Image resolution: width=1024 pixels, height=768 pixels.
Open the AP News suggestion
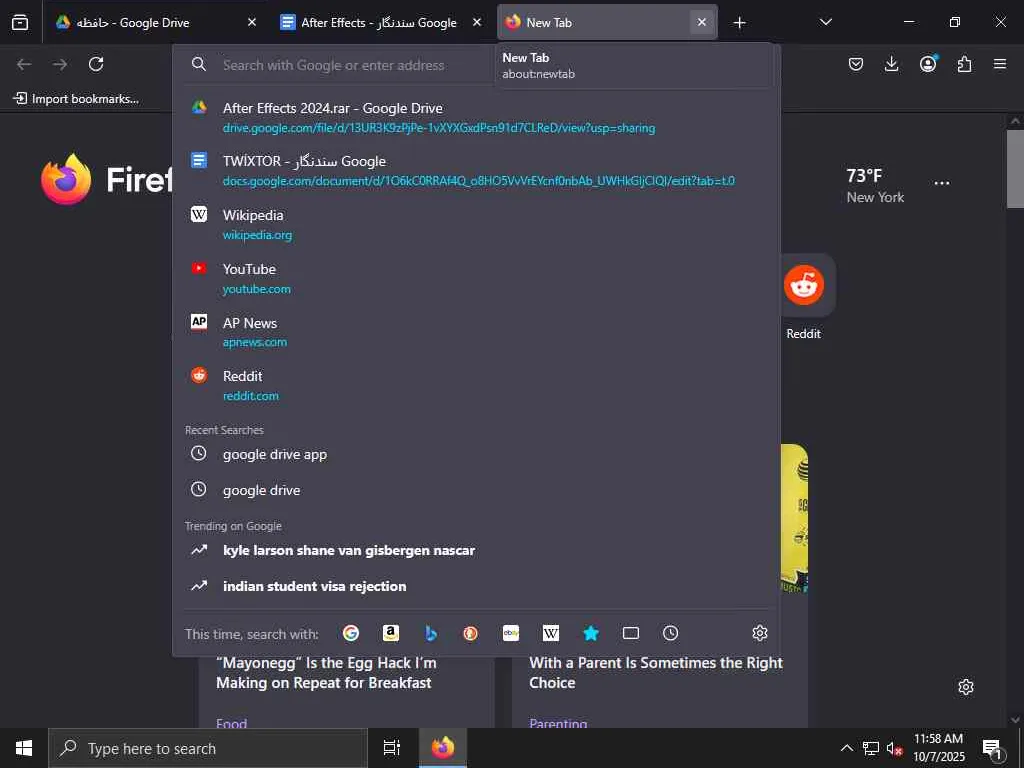tap(477, 332)
